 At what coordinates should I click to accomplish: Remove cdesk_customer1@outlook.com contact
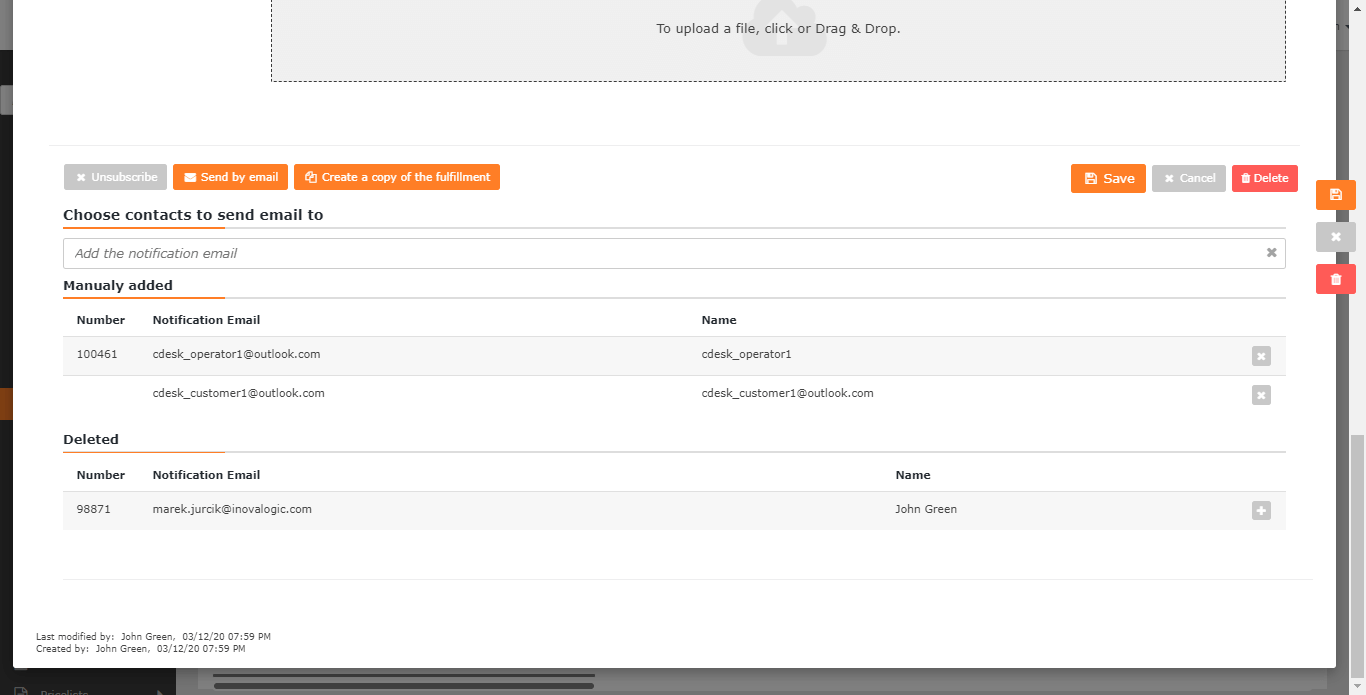(1261, 395)
